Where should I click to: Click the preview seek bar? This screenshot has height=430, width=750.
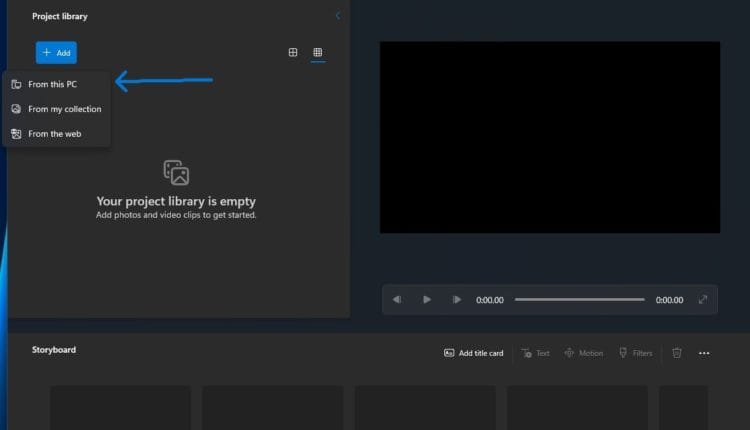[x=580, y=299]
